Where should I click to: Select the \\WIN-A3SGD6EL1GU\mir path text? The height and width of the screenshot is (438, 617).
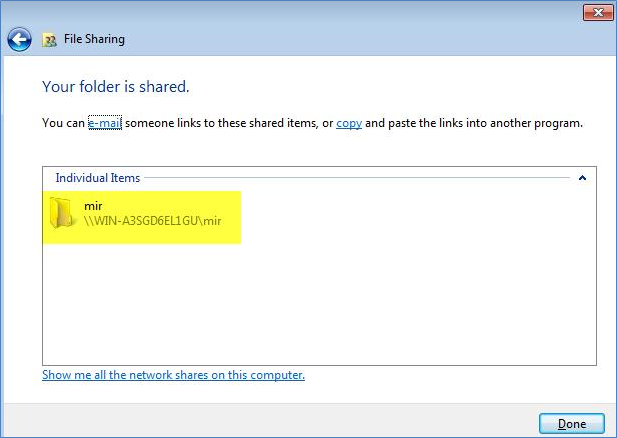point(153,221)
